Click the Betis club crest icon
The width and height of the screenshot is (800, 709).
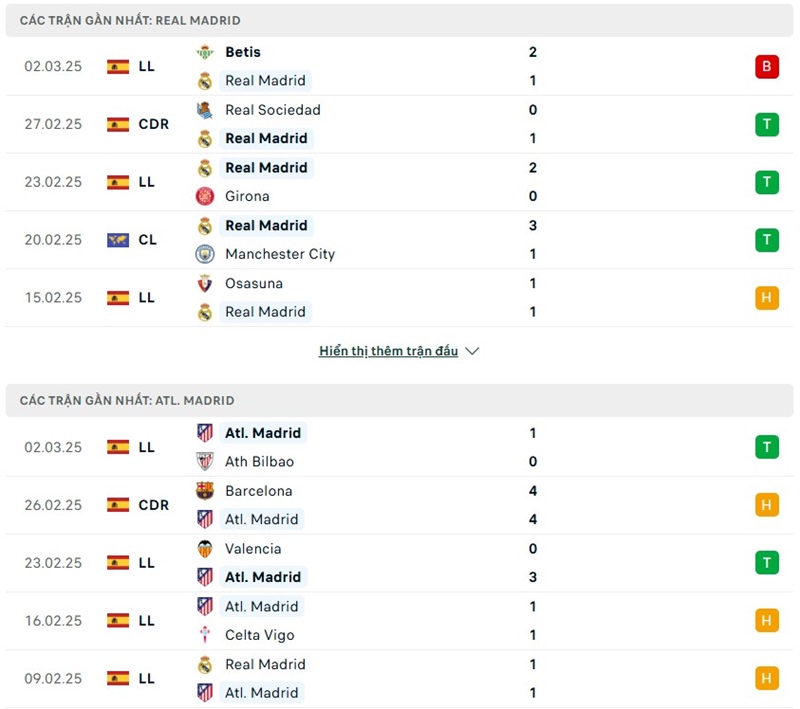tap(205, 52)
